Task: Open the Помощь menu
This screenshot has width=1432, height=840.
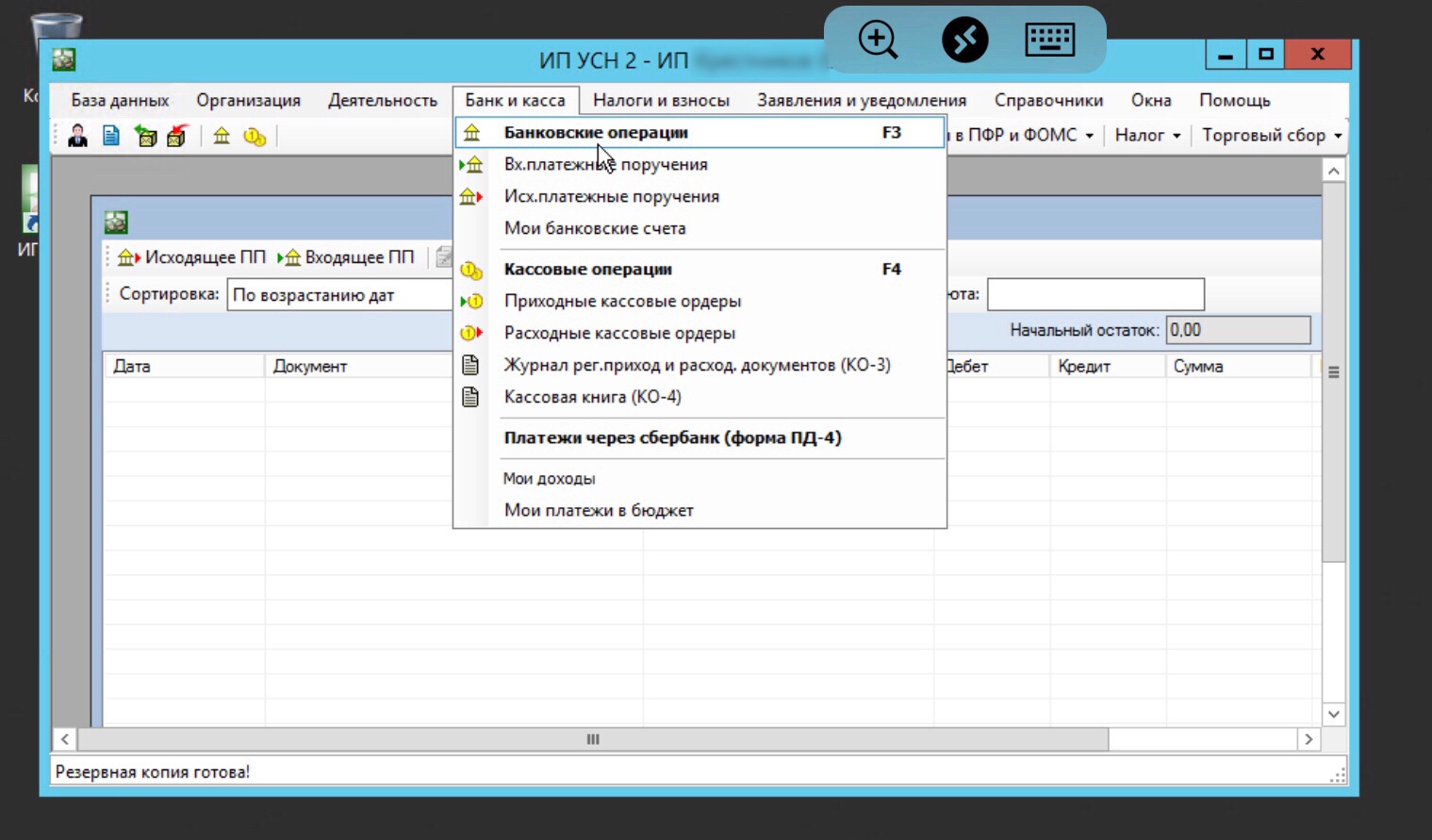Action: tap(1234, 100)
